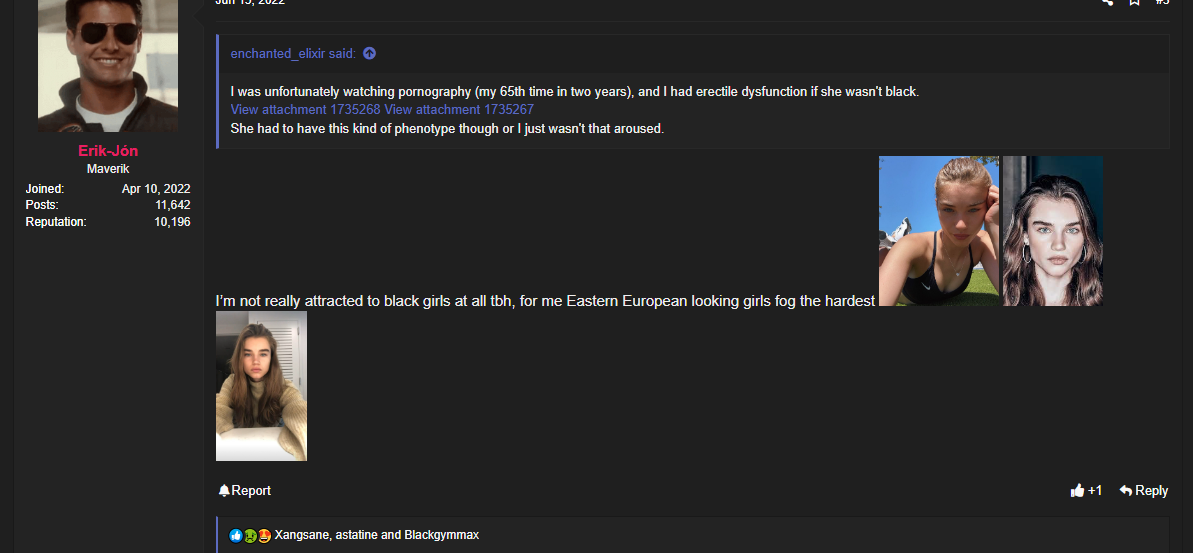Image resolution: width=1193 pixels, height=553 pixels.
Task: Reply to Erik-Jón's post
Action: pos(1144,491)
